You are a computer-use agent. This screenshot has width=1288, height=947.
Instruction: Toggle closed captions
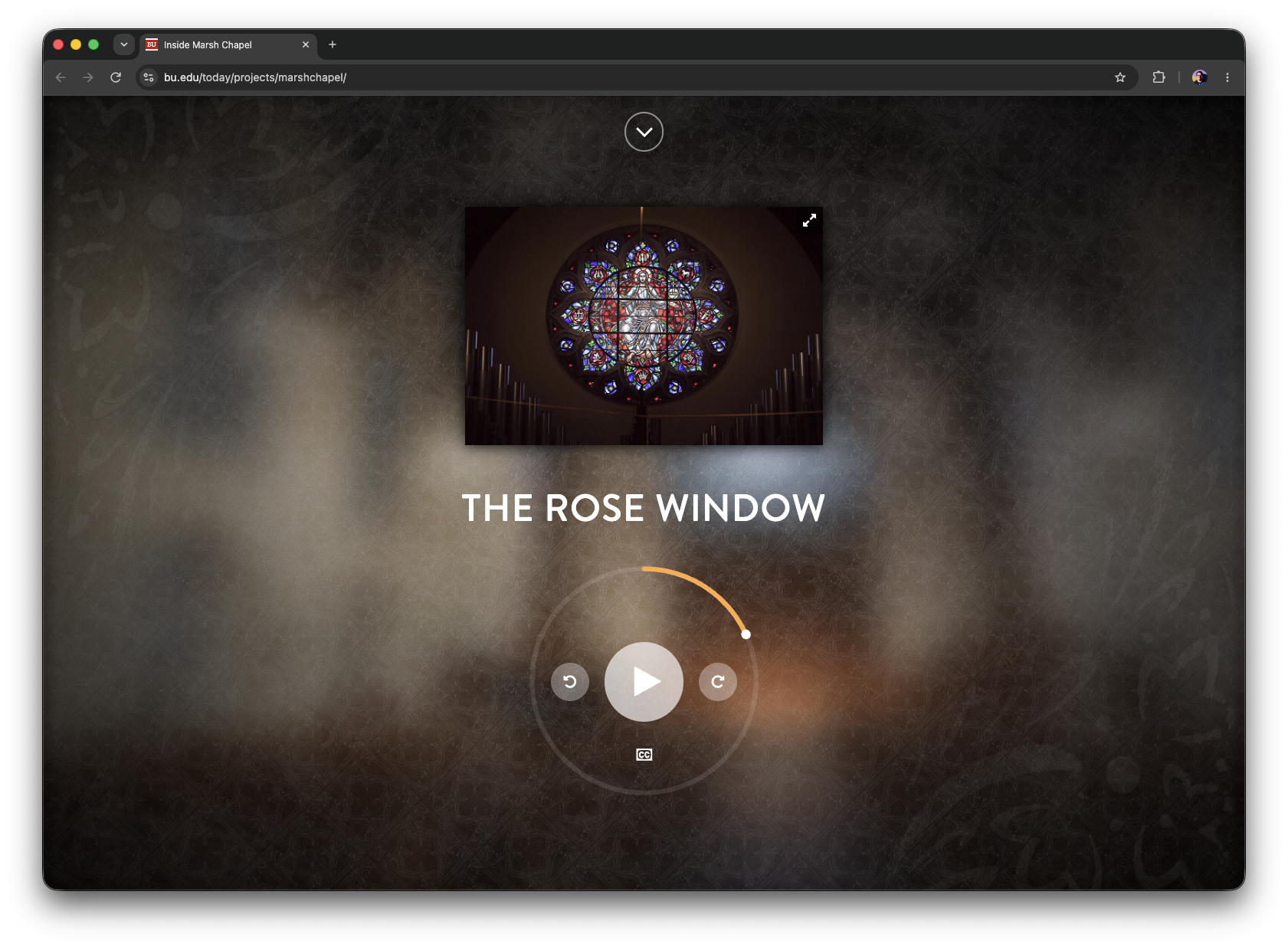pyautogui.click(x=644, y=755)
